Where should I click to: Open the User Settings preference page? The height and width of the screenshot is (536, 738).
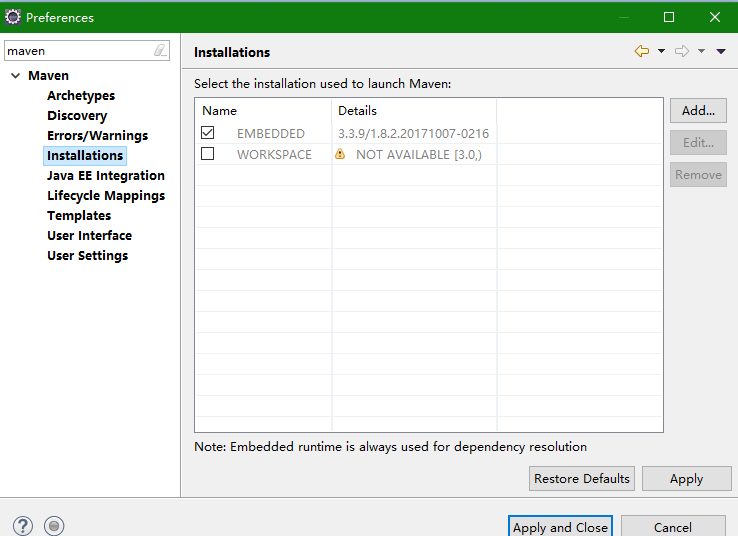click(87, 256)
